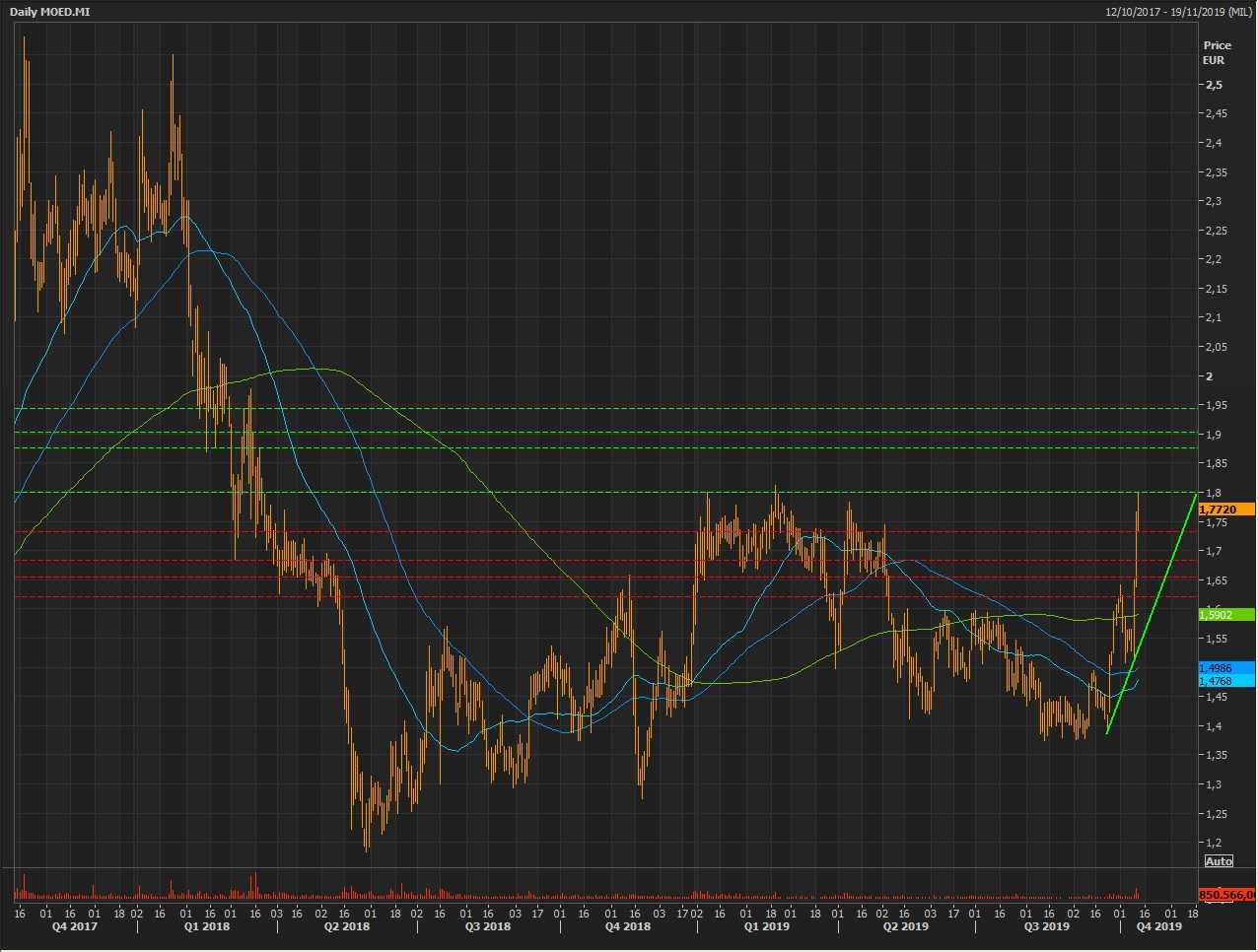The image size is (1258, 952).
Task: Click the 2,5 level on price axis
Action: point(1213,85)
